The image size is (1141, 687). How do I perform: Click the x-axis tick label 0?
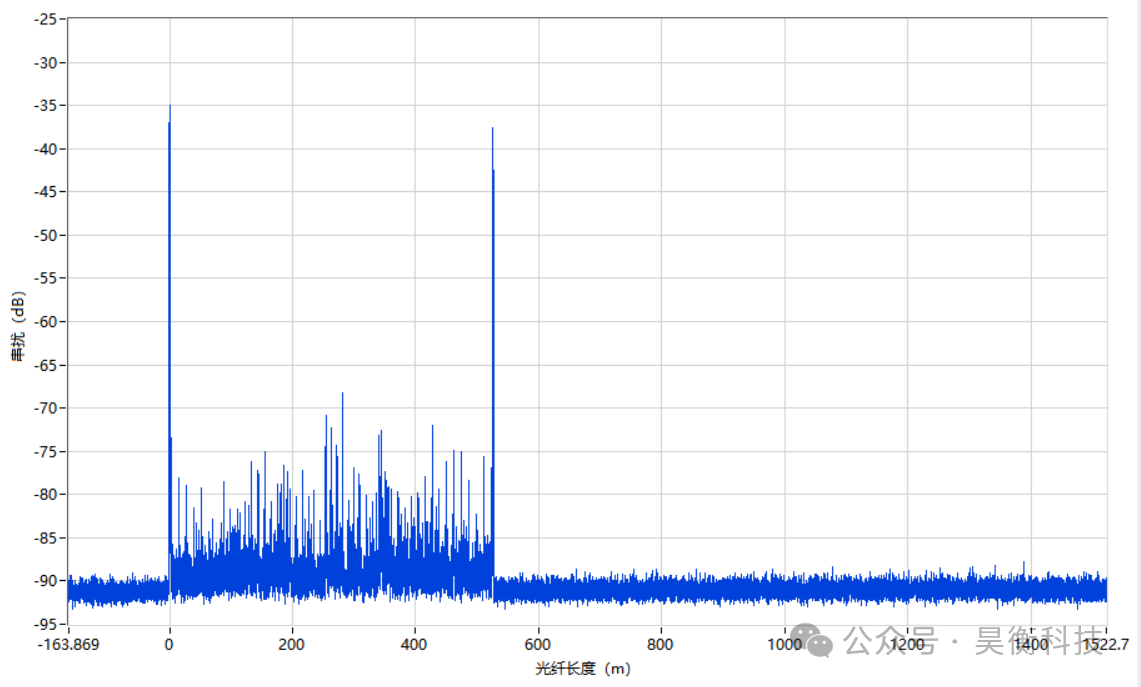[169, 645]
